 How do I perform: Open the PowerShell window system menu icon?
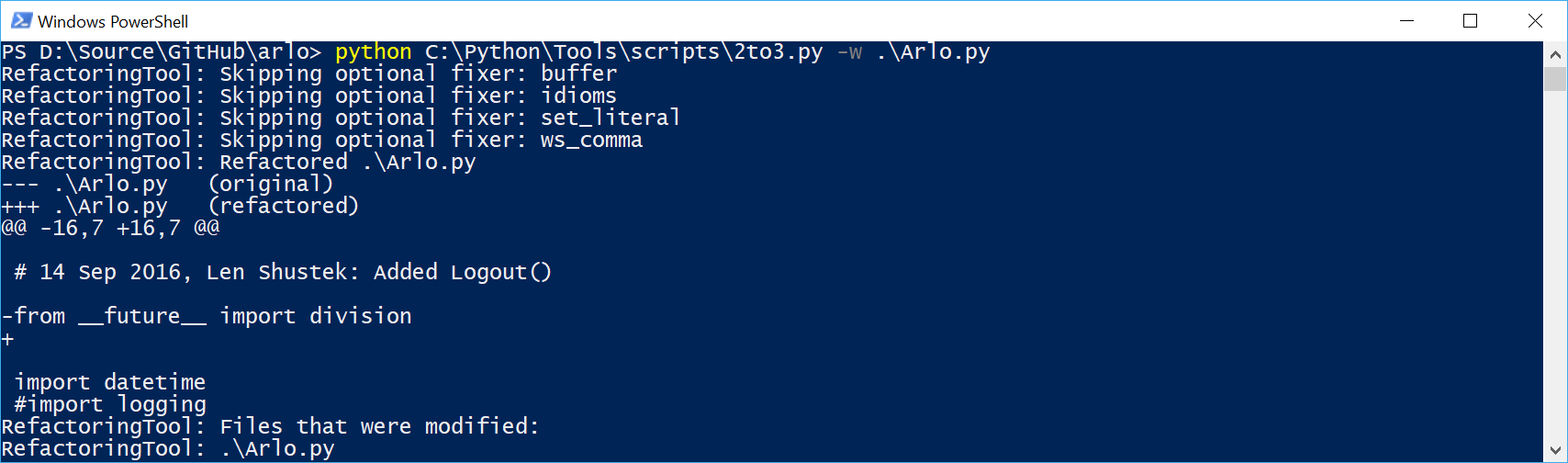coord(20,20)
